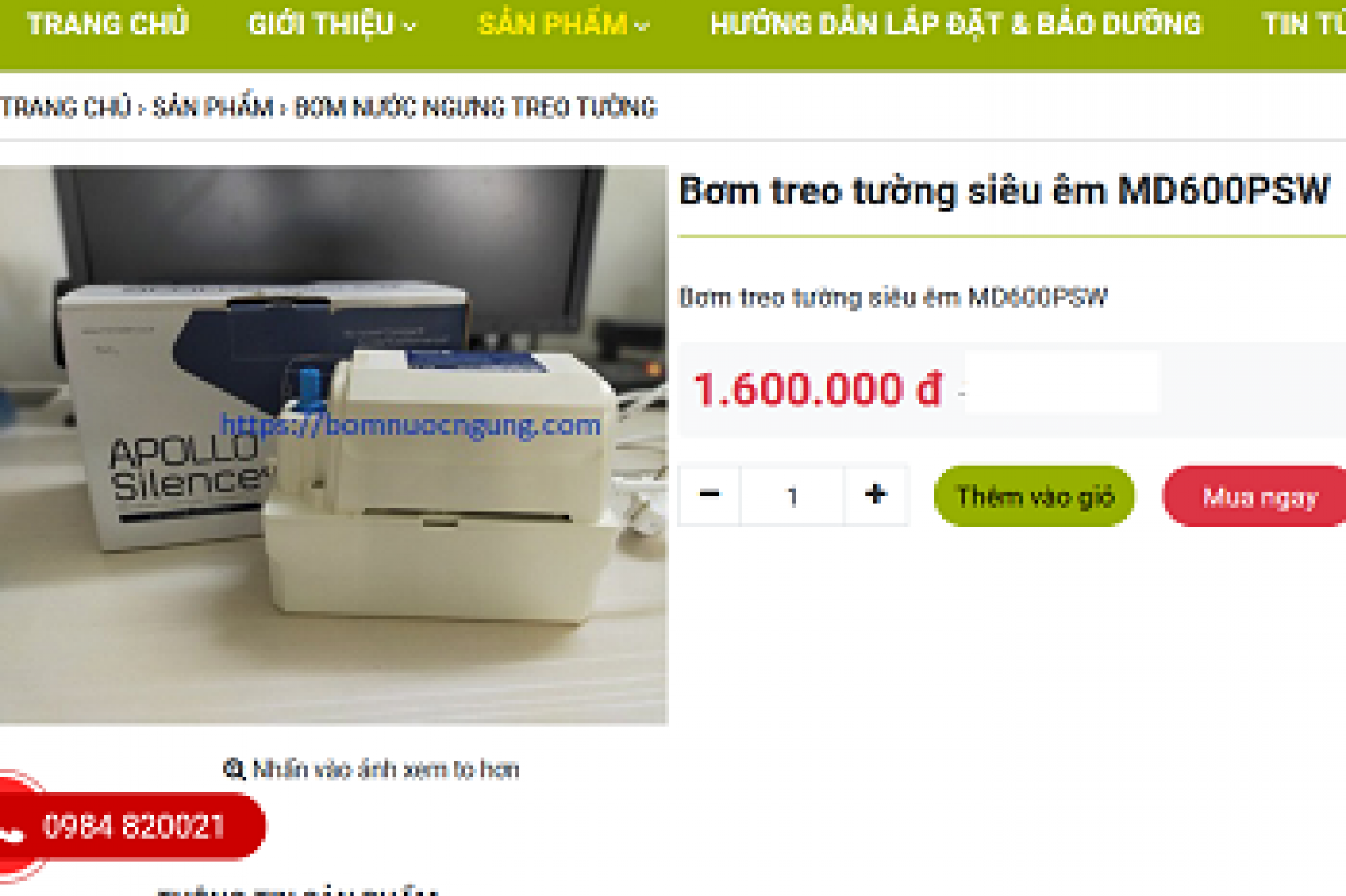
Task: Increase quantity with the plus button
Action: point(876,495)
